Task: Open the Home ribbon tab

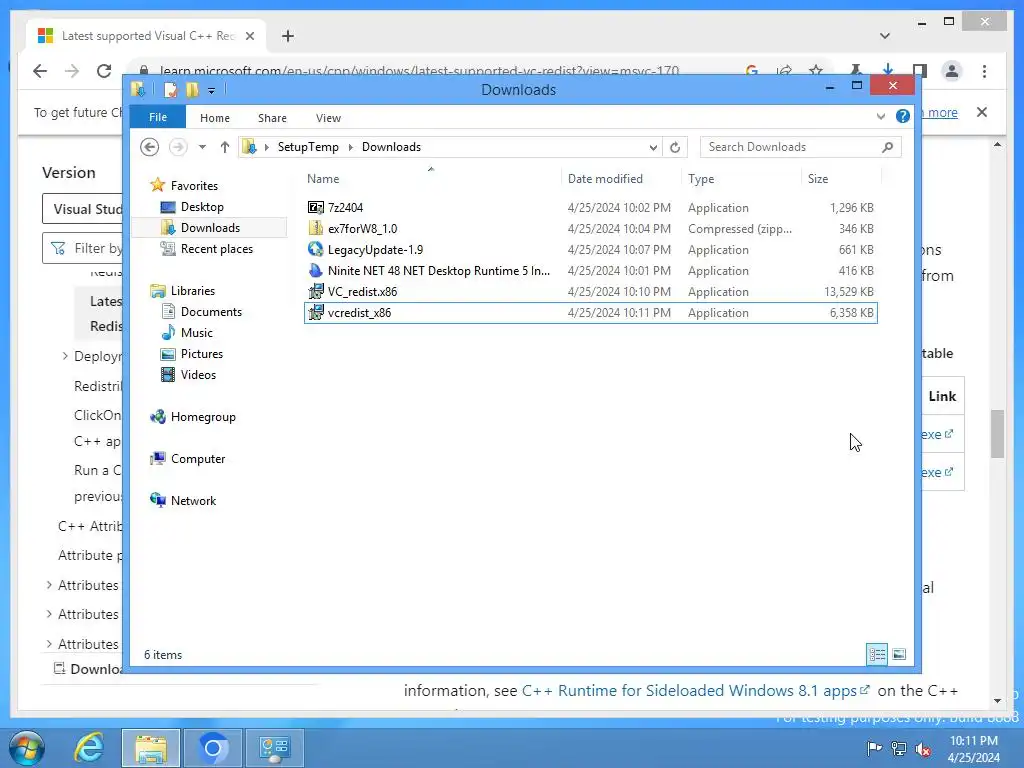Action: click(x=215, y=118)
